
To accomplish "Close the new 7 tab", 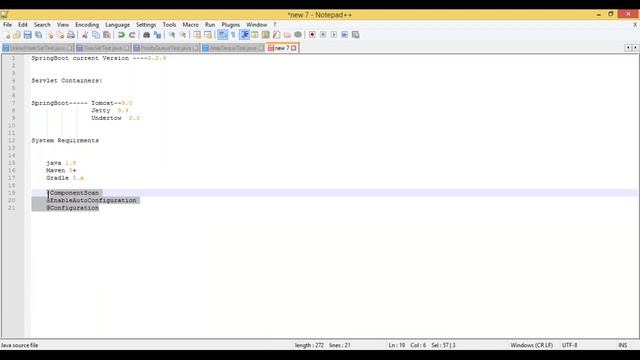I will pos(293,48).
